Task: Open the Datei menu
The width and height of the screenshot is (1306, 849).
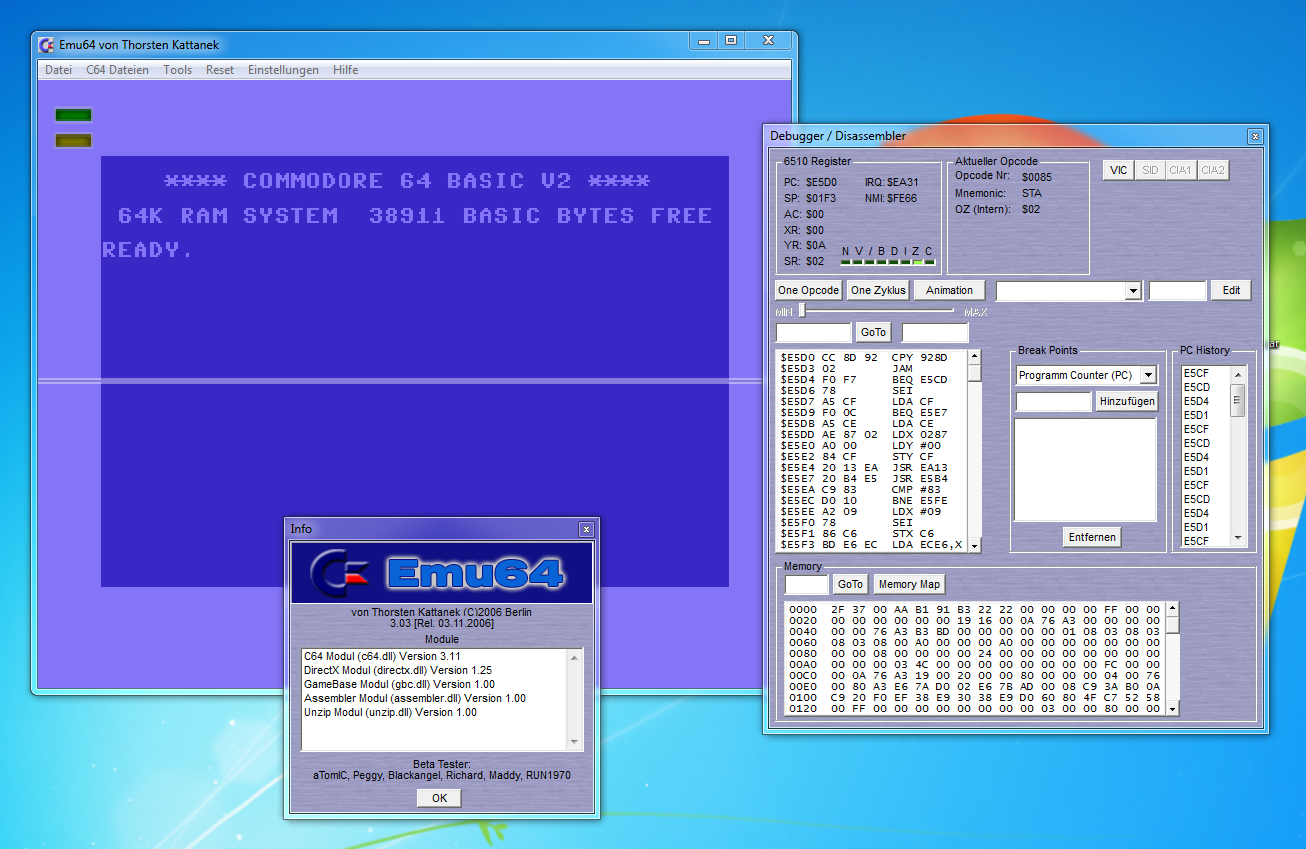Action: 58,70
